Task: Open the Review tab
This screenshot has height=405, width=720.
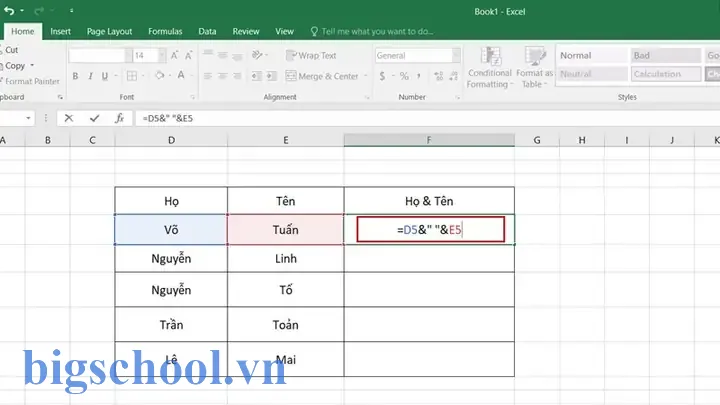Action: 246,31
